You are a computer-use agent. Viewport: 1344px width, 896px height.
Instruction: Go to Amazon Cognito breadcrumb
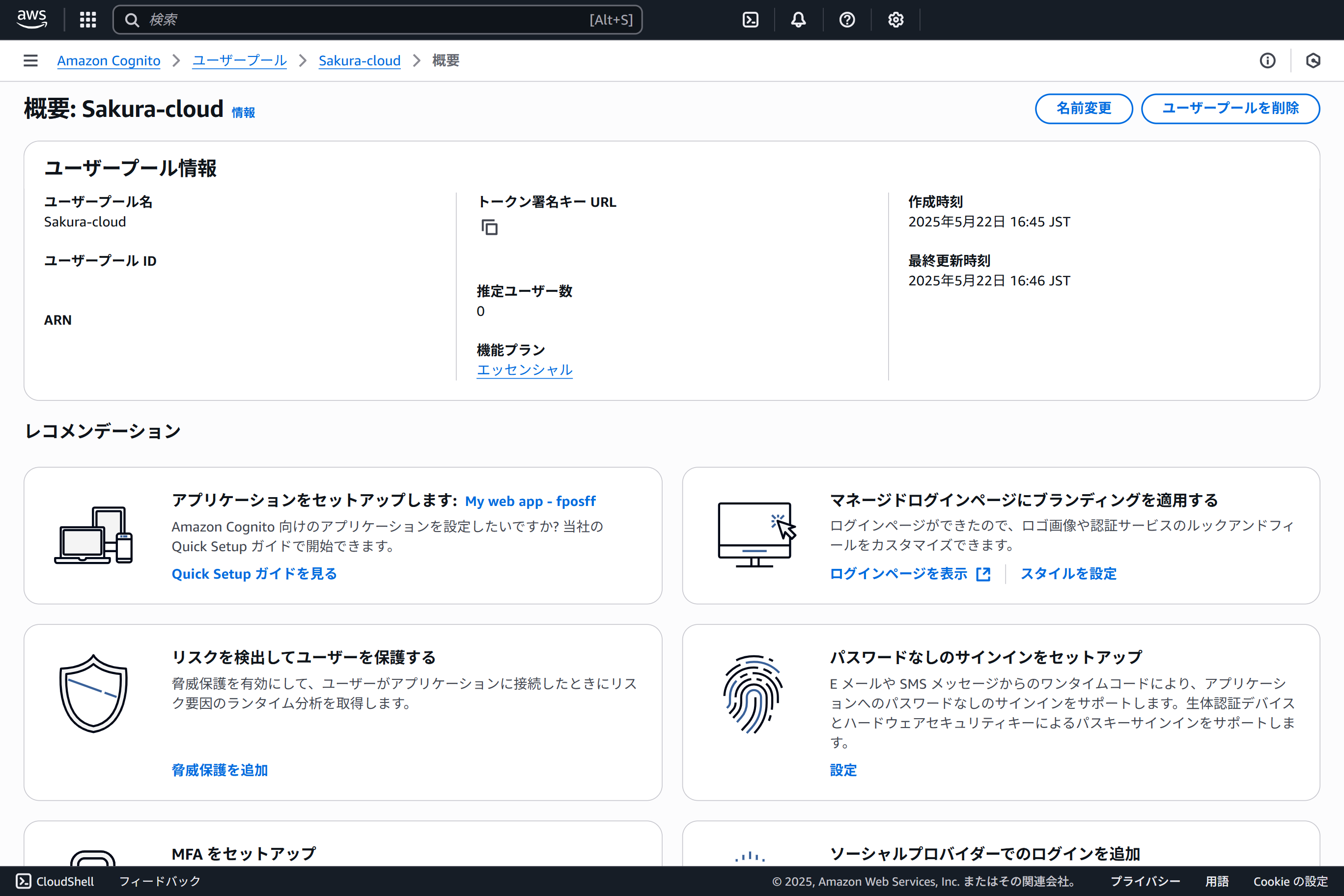[x=109, y=60]
